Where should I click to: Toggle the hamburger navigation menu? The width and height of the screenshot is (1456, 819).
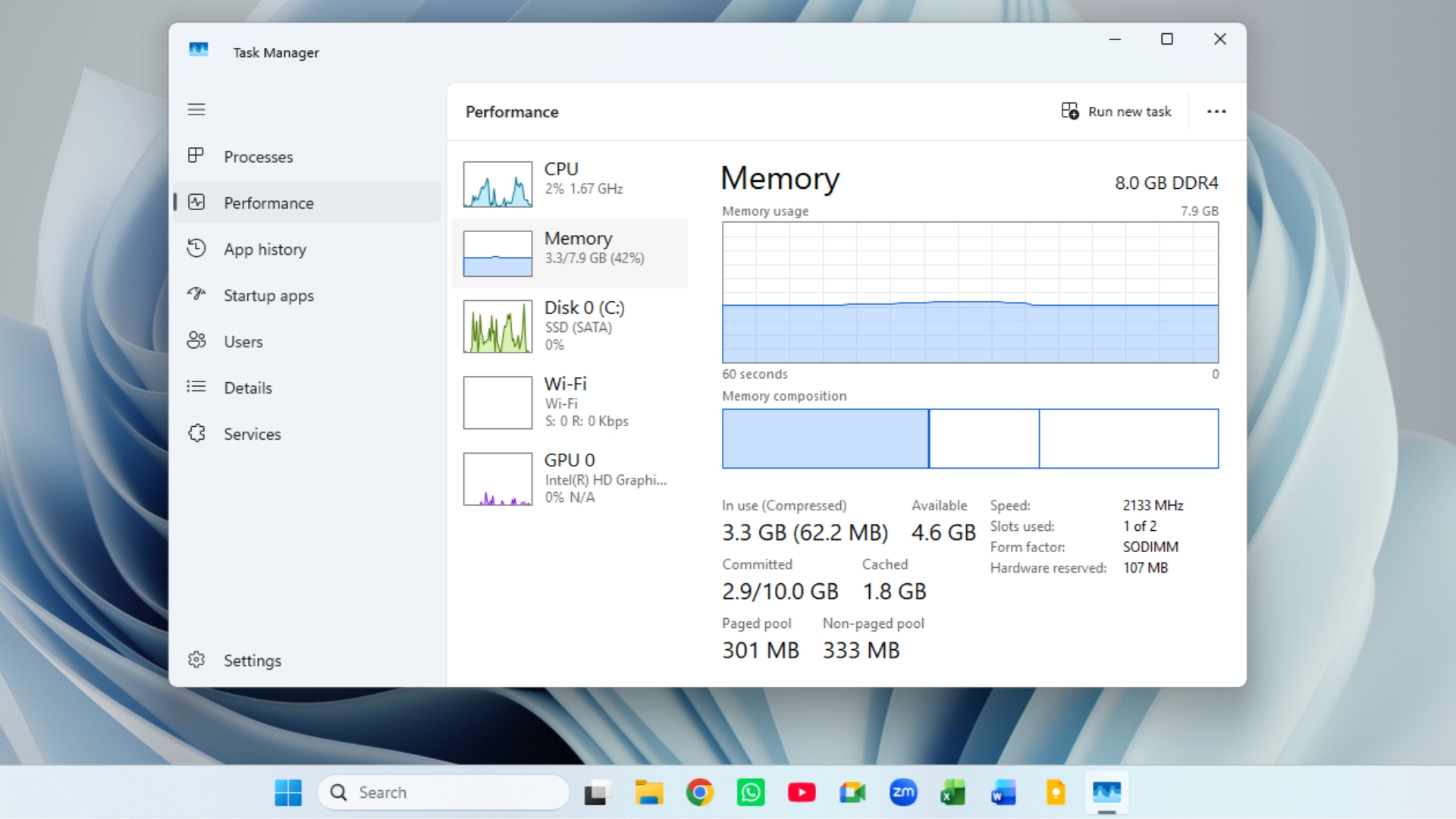tap(196, 109)
